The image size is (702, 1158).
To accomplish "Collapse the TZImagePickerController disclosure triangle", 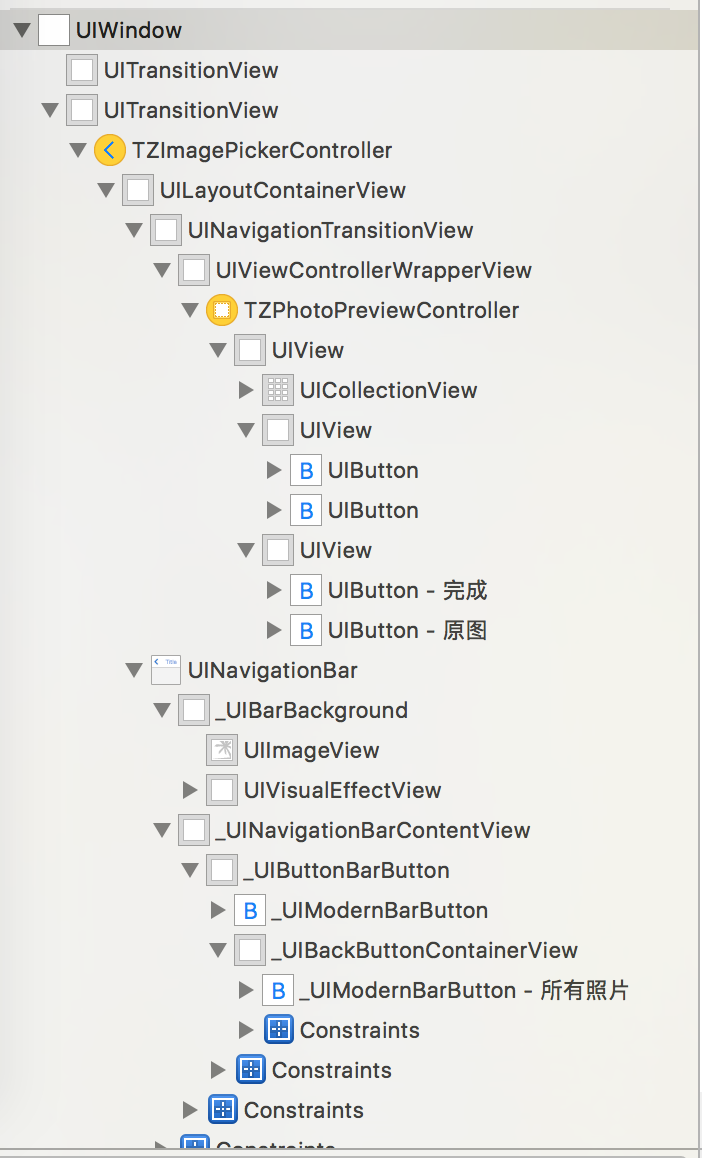I will tap(78, 151).
